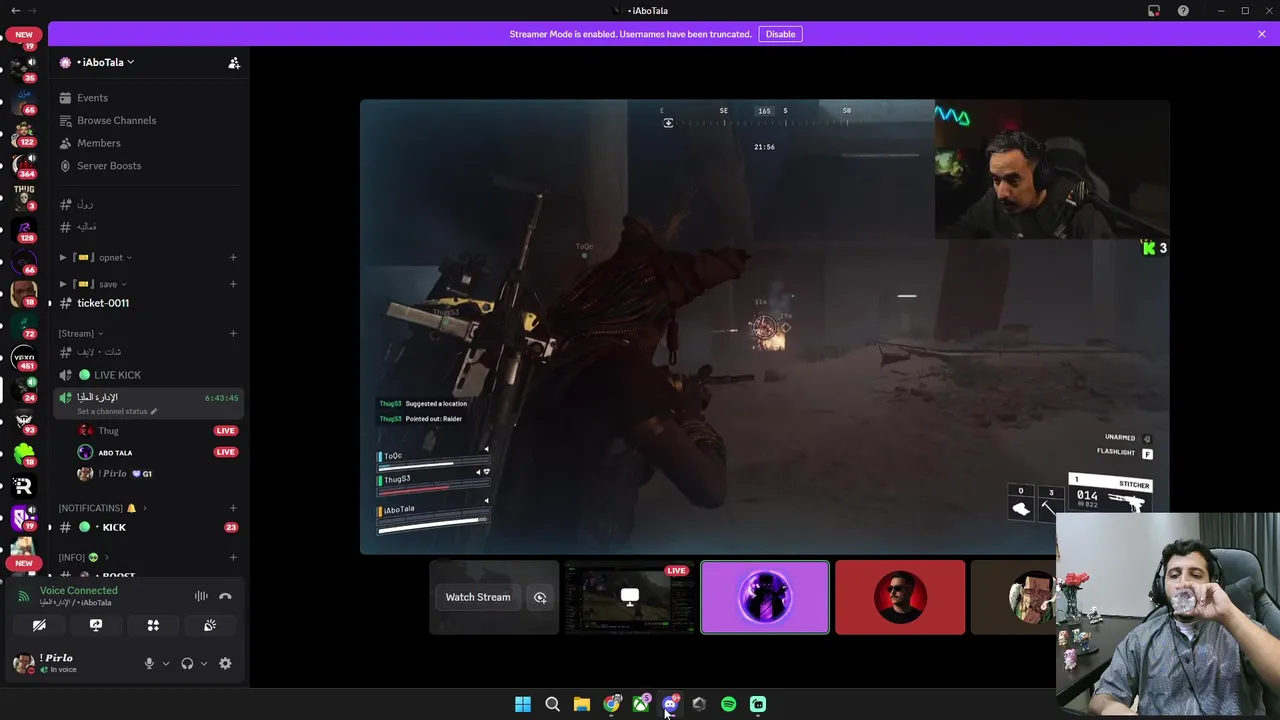Open the VEXO server with 461 badge

[x=24, y=357]
